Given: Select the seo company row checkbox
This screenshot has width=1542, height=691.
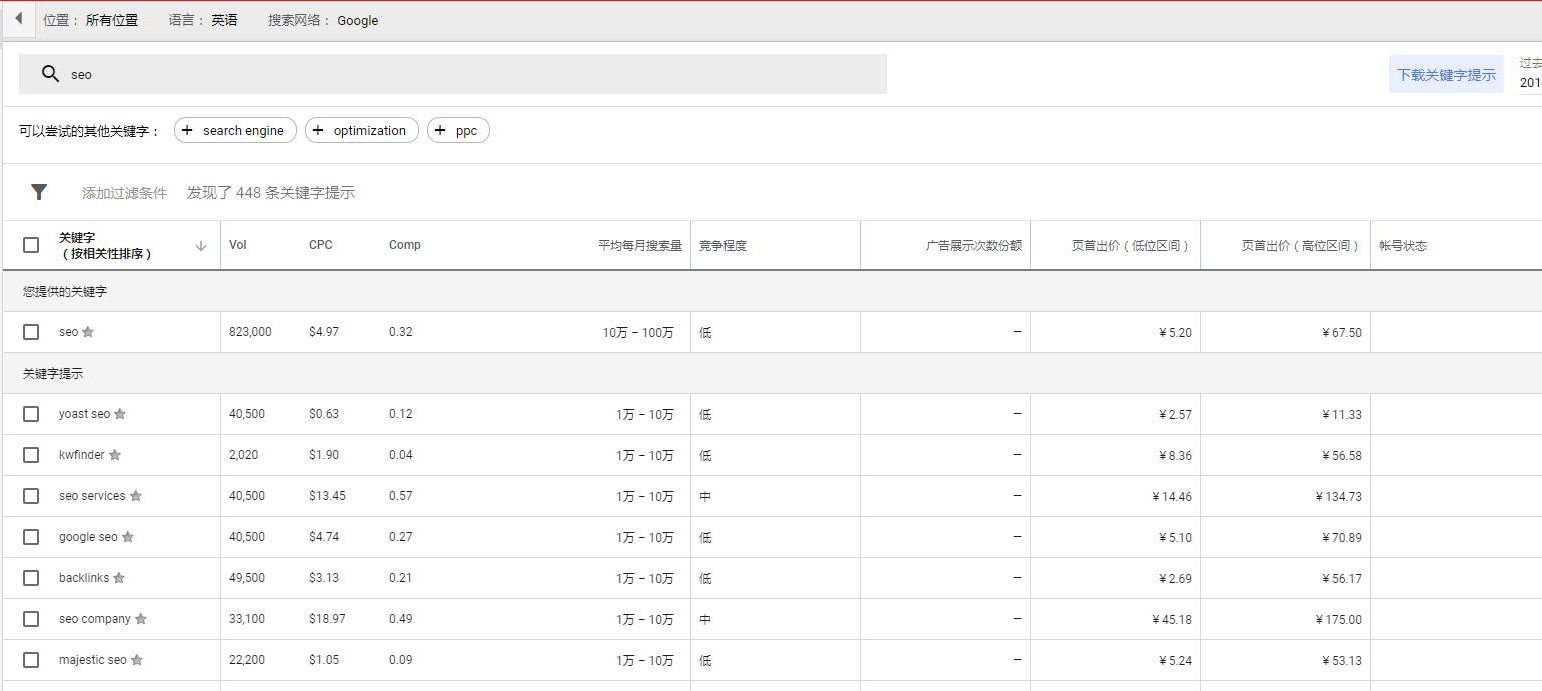Looking at the screenshot, I should pos(31,619).
